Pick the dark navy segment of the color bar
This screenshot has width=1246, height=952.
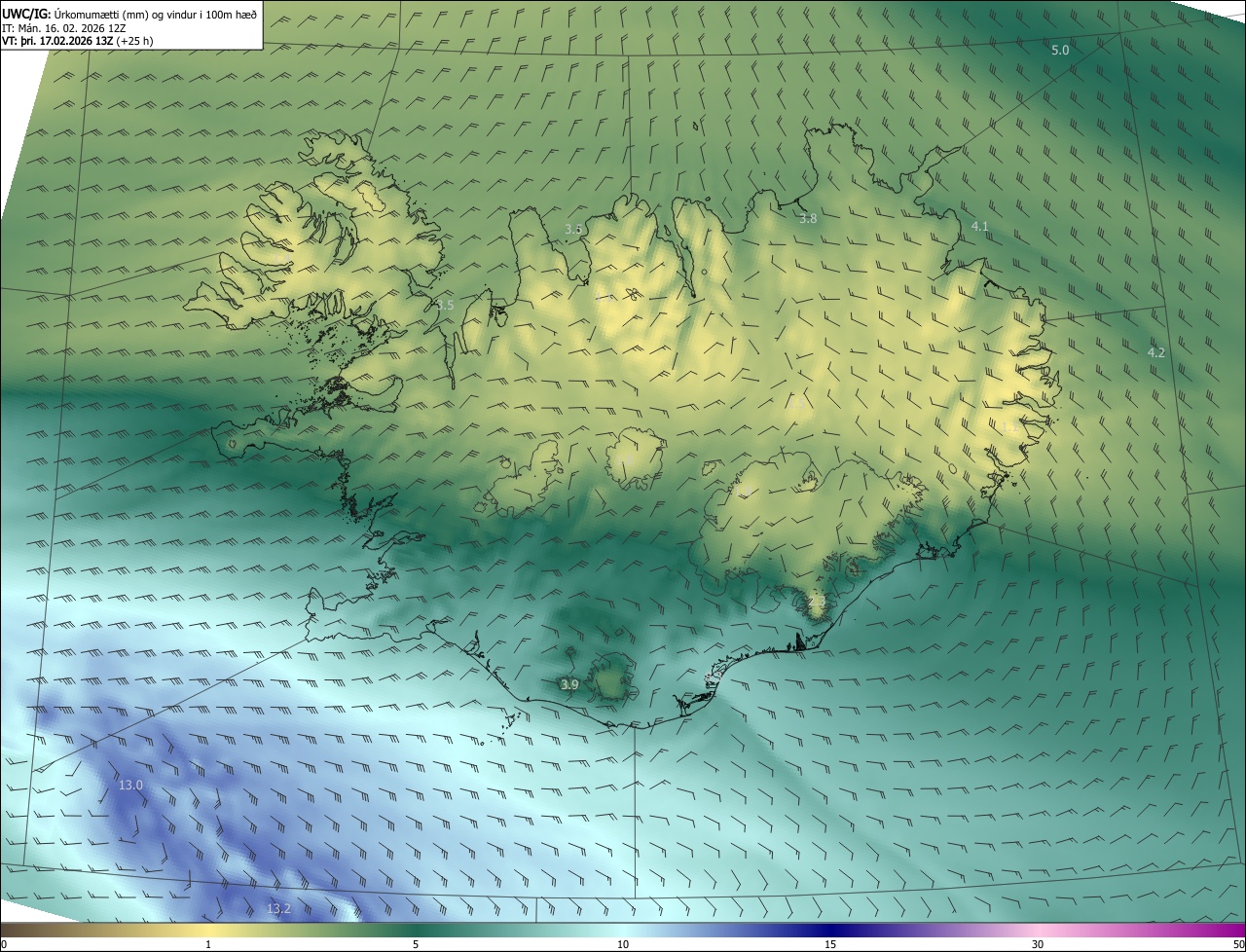830,931
